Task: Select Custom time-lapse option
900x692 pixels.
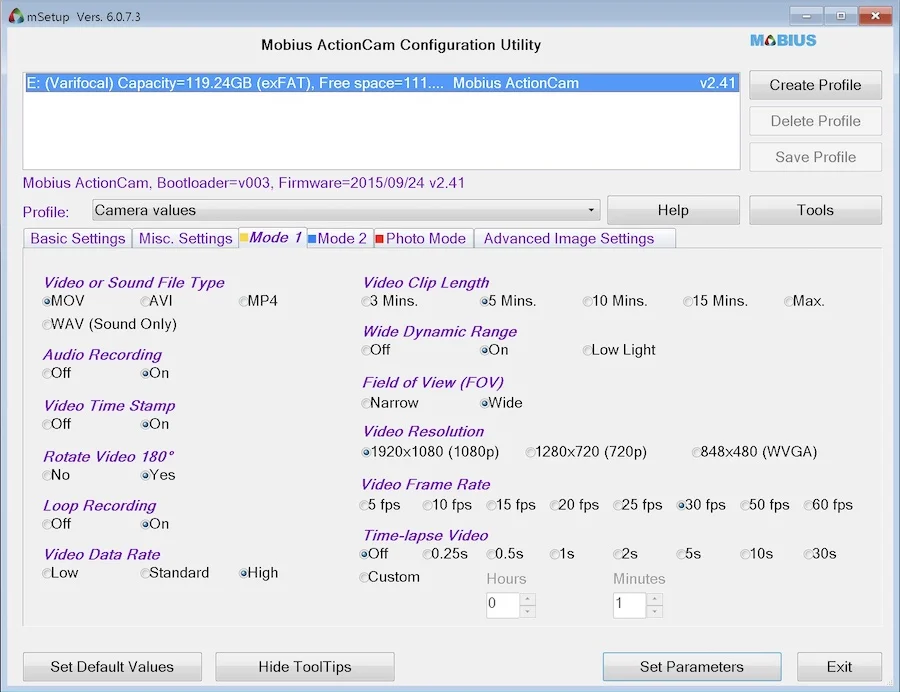Action: point(389,577)
